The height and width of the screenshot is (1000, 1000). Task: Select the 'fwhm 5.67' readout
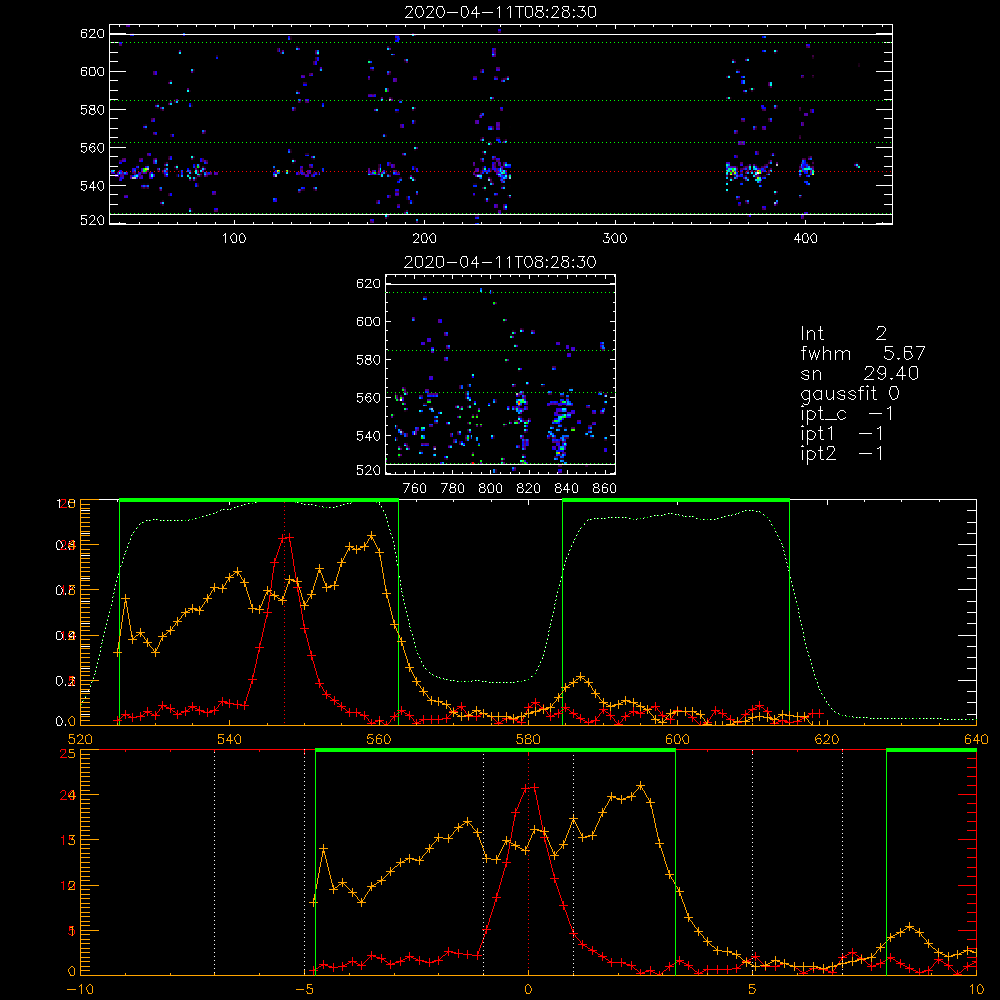click(863, 353)
